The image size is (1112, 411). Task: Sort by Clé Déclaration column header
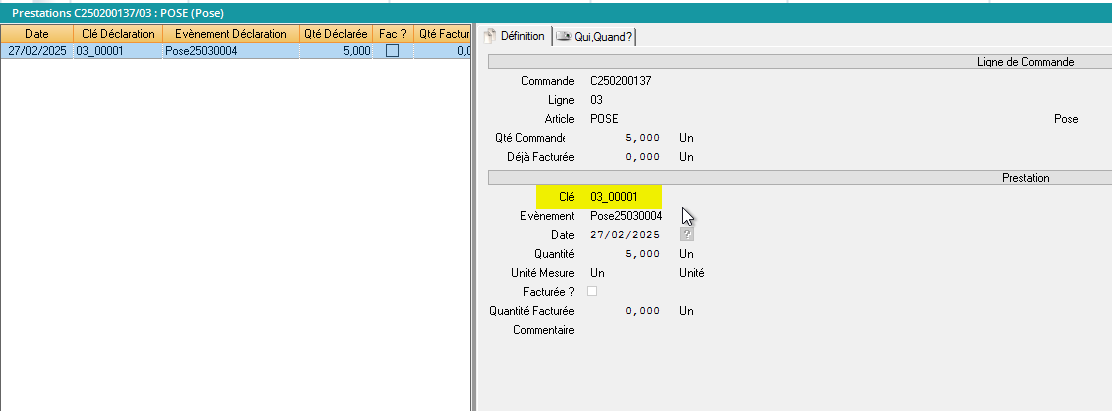point(117,34)
